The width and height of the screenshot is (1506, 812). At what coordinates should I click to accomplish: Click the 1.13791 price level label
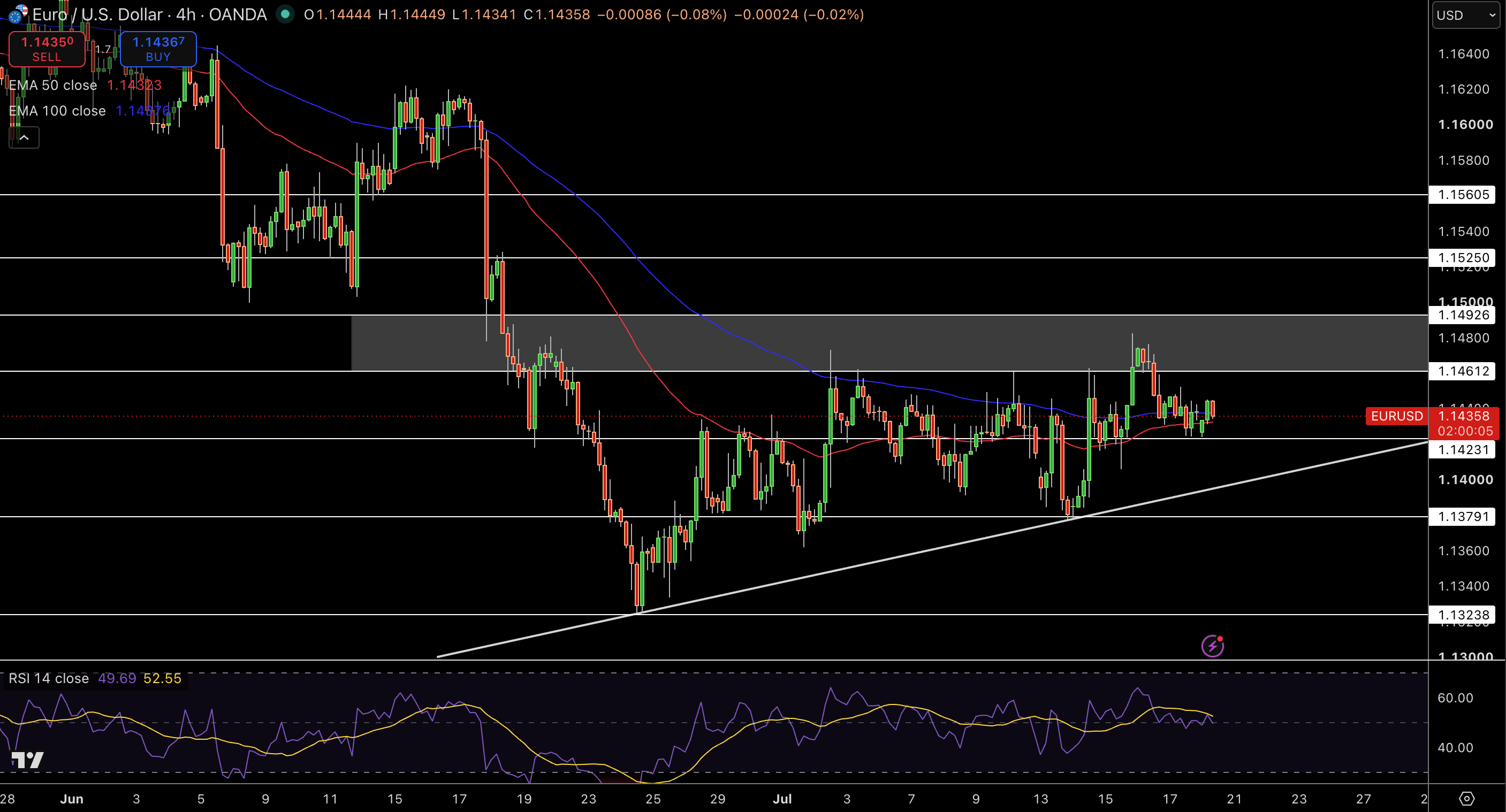[1462, 516]
